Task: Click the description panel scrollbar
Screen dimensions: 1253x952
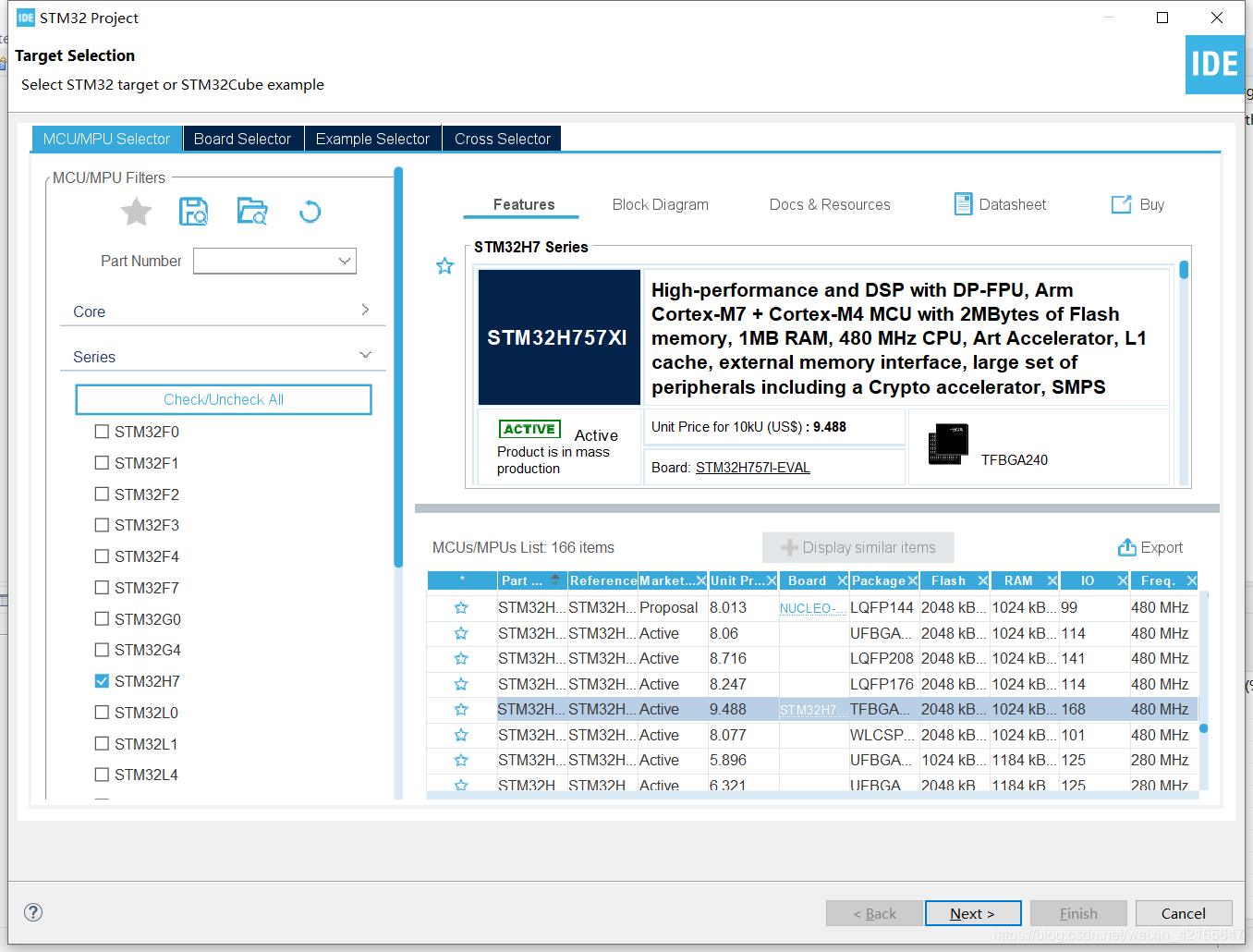Action: point(1184,270)
